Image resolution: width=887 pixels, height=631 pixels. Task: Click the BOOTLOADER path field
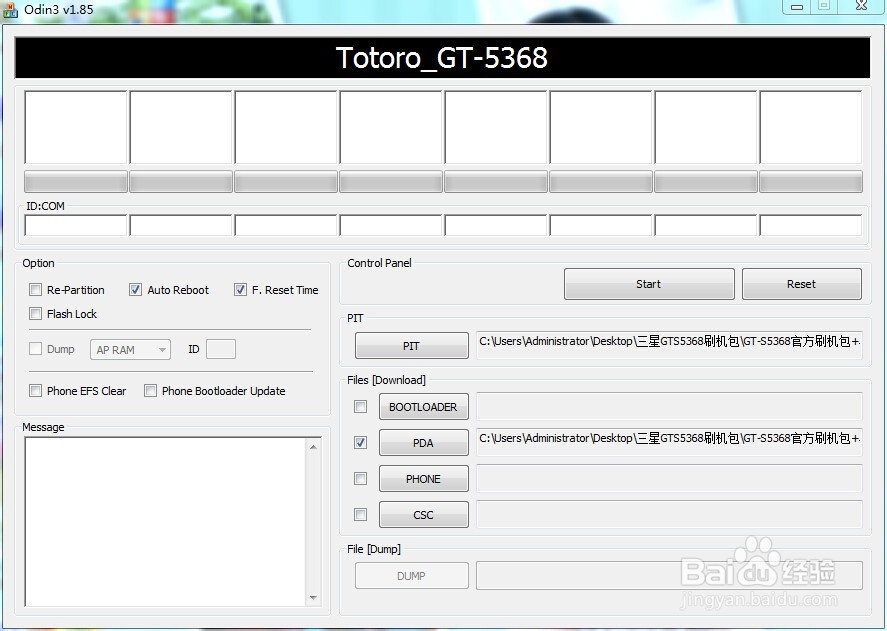669,406
